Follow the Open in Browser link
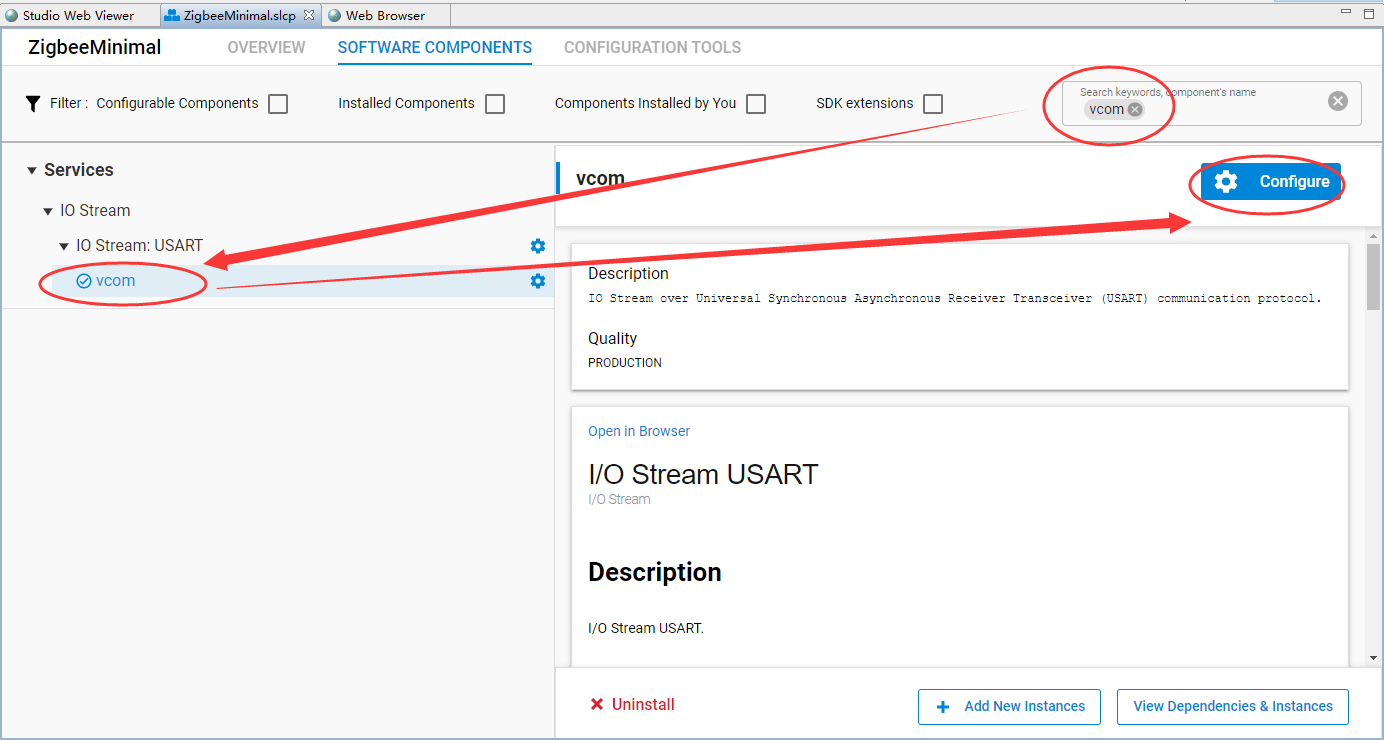This screenshot has width=1384, height=740. pos(639,431)
